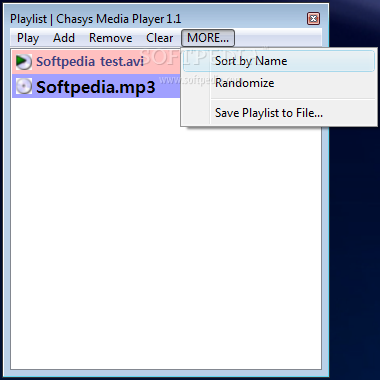Image resolution: width=380 pixels, height=380 pixels.
Task: Collapse the MORE... dropdown button
Action: pyautogui.click(x=208, y=38)
